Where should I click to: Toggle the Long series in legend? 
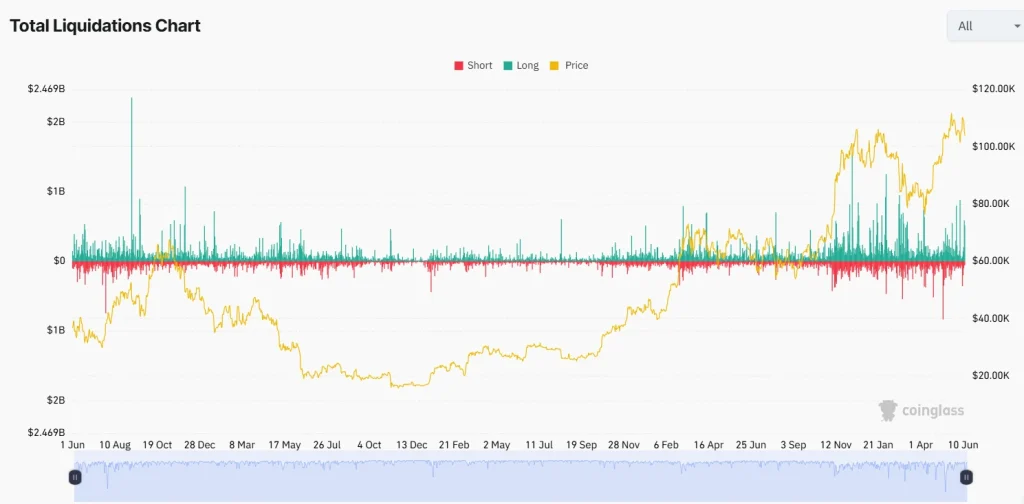521,65
